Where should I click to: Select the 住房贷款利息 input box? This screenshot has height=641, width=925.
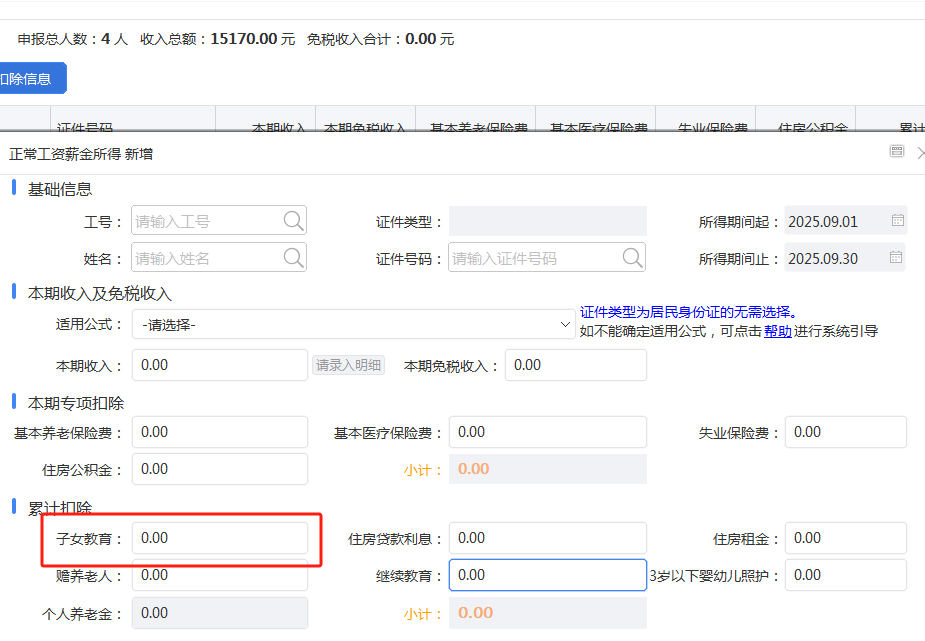pos(547,538)
